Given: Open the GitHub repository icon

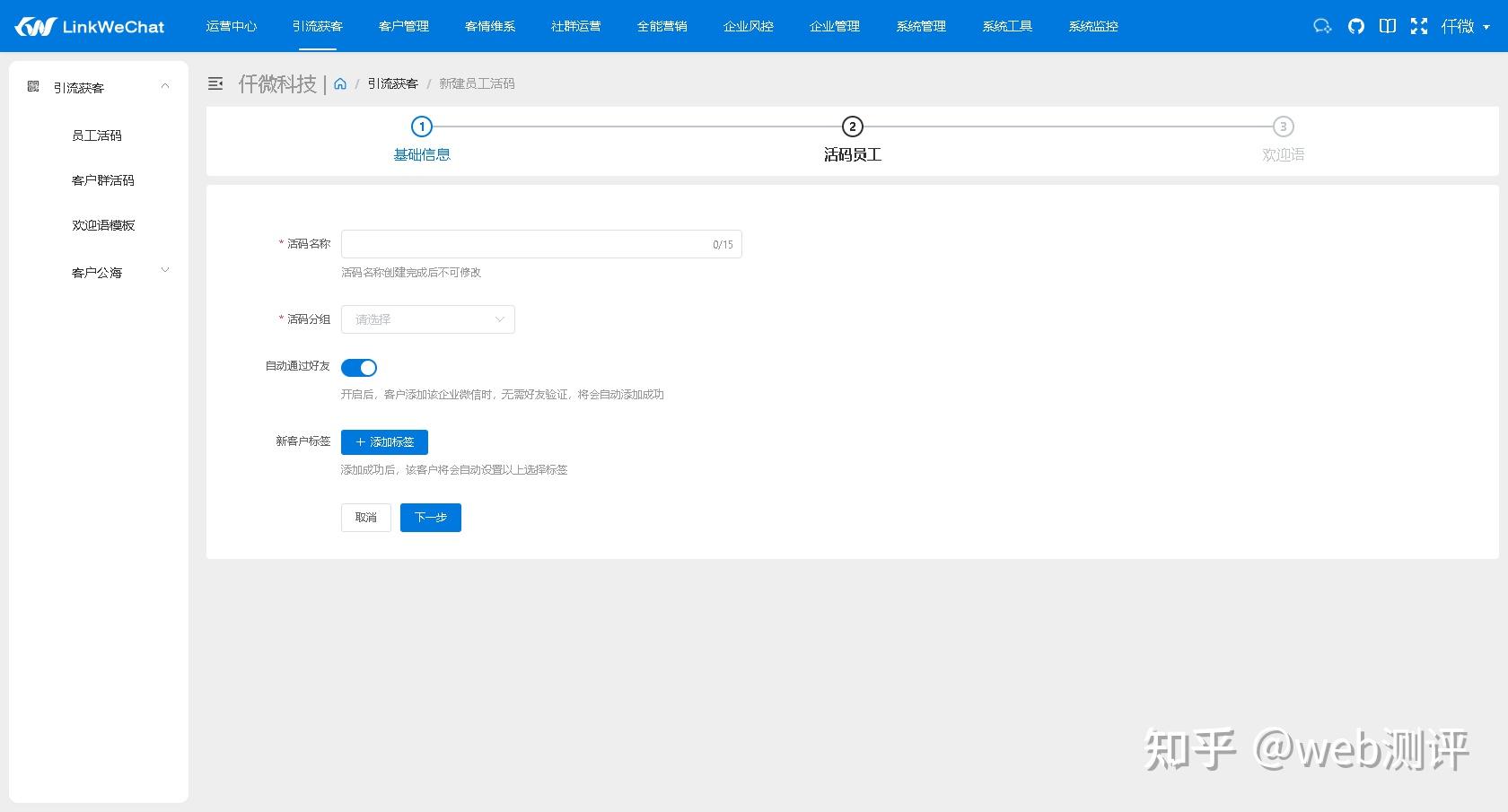Looking at the screenshot, I should click(1355, 26).
